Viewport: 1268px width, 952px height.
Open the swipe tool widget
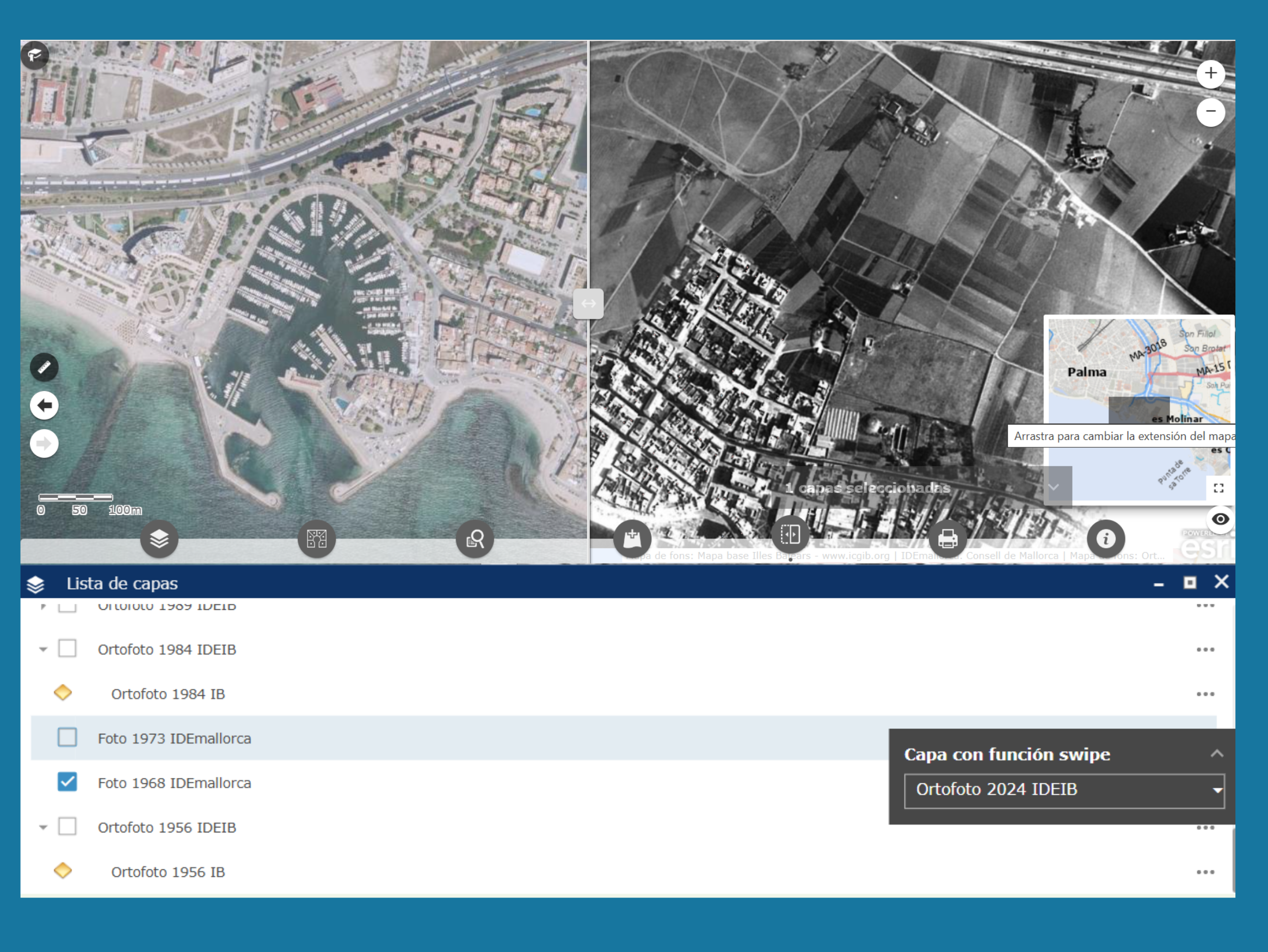tap(790, 535)
